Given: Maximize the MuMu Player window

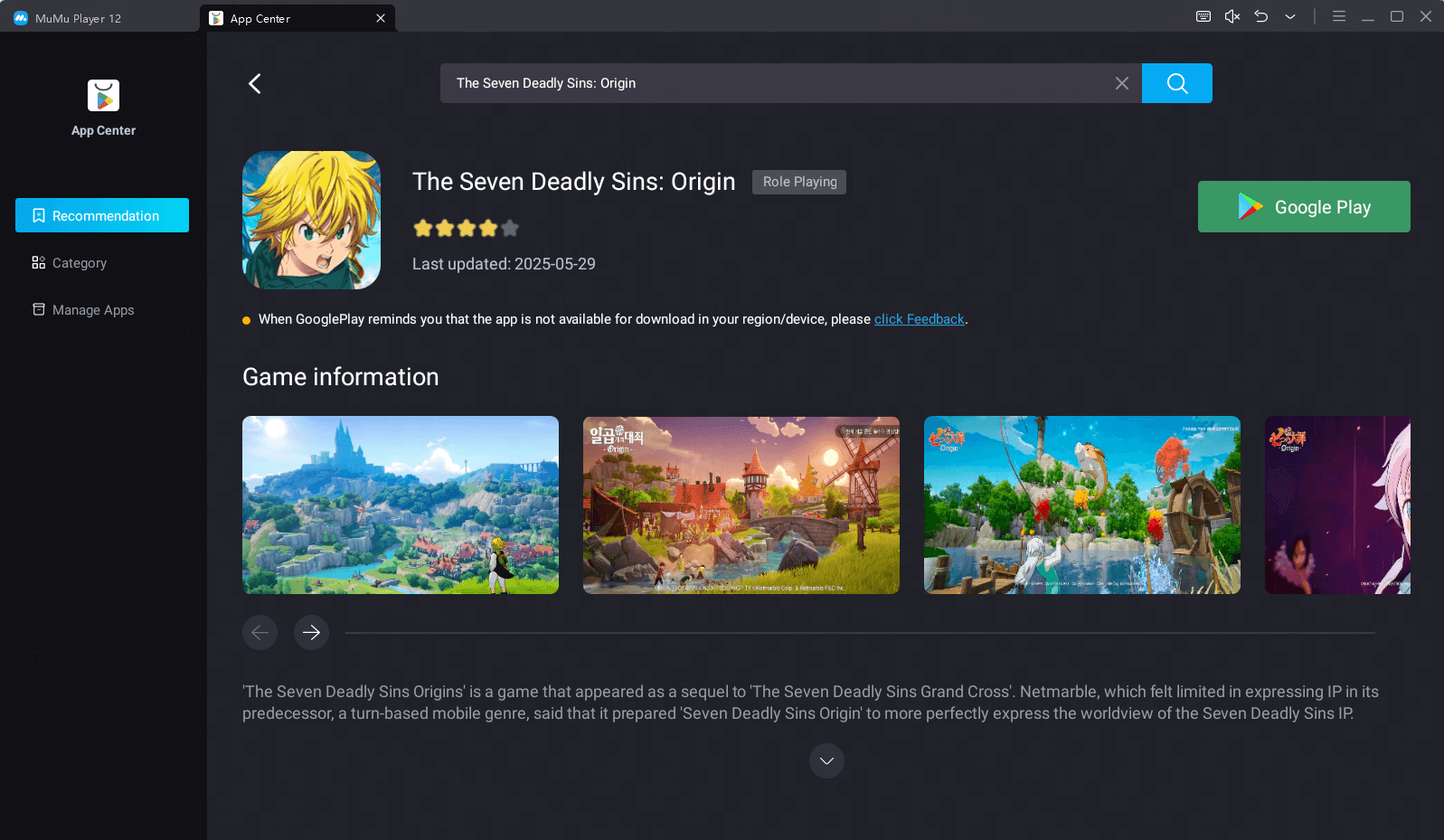Looking at the screenshot, I should click(x=1396, y=16).
